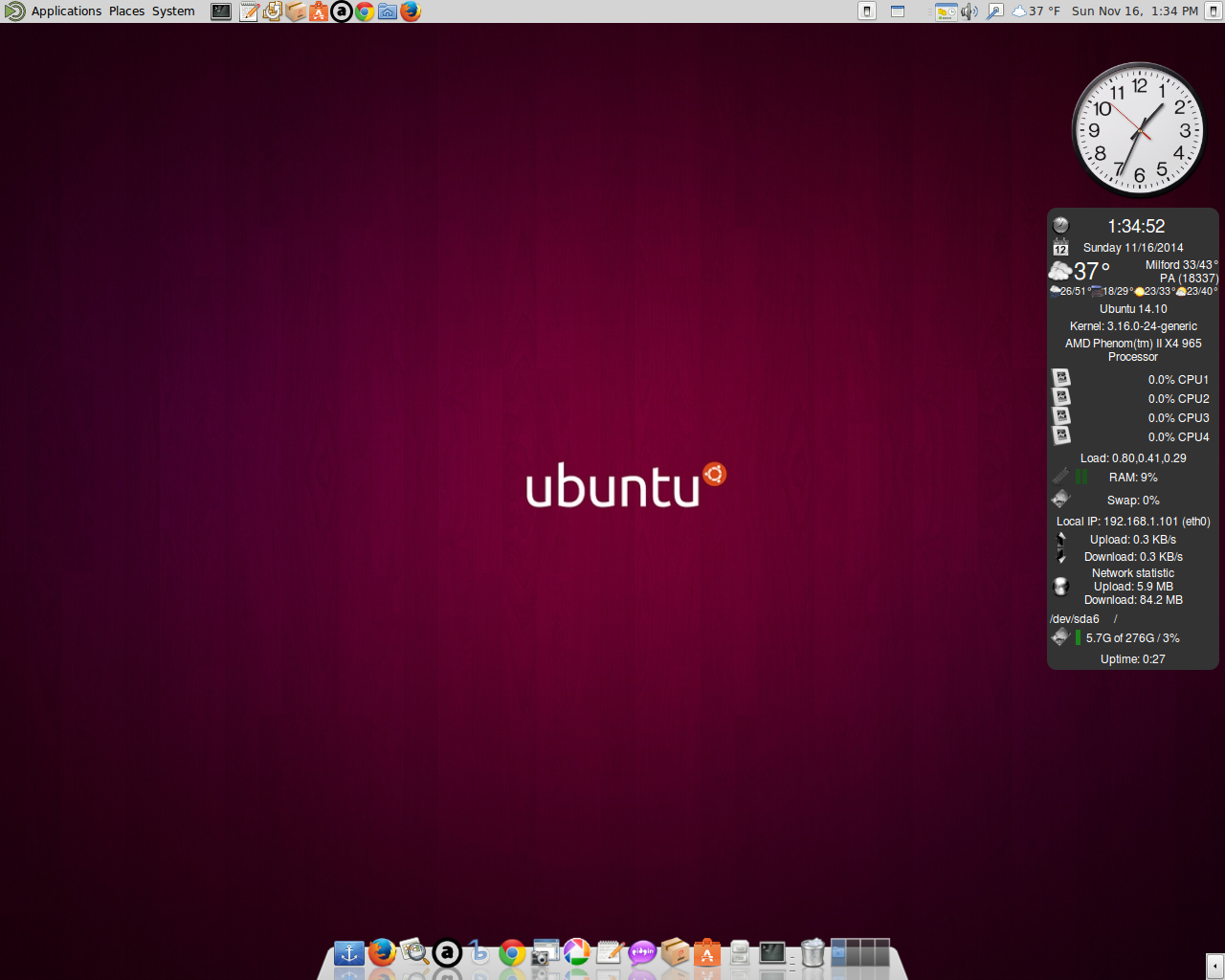
Task: Click the panel hide button beside the clock
Action: point(1213,11)
